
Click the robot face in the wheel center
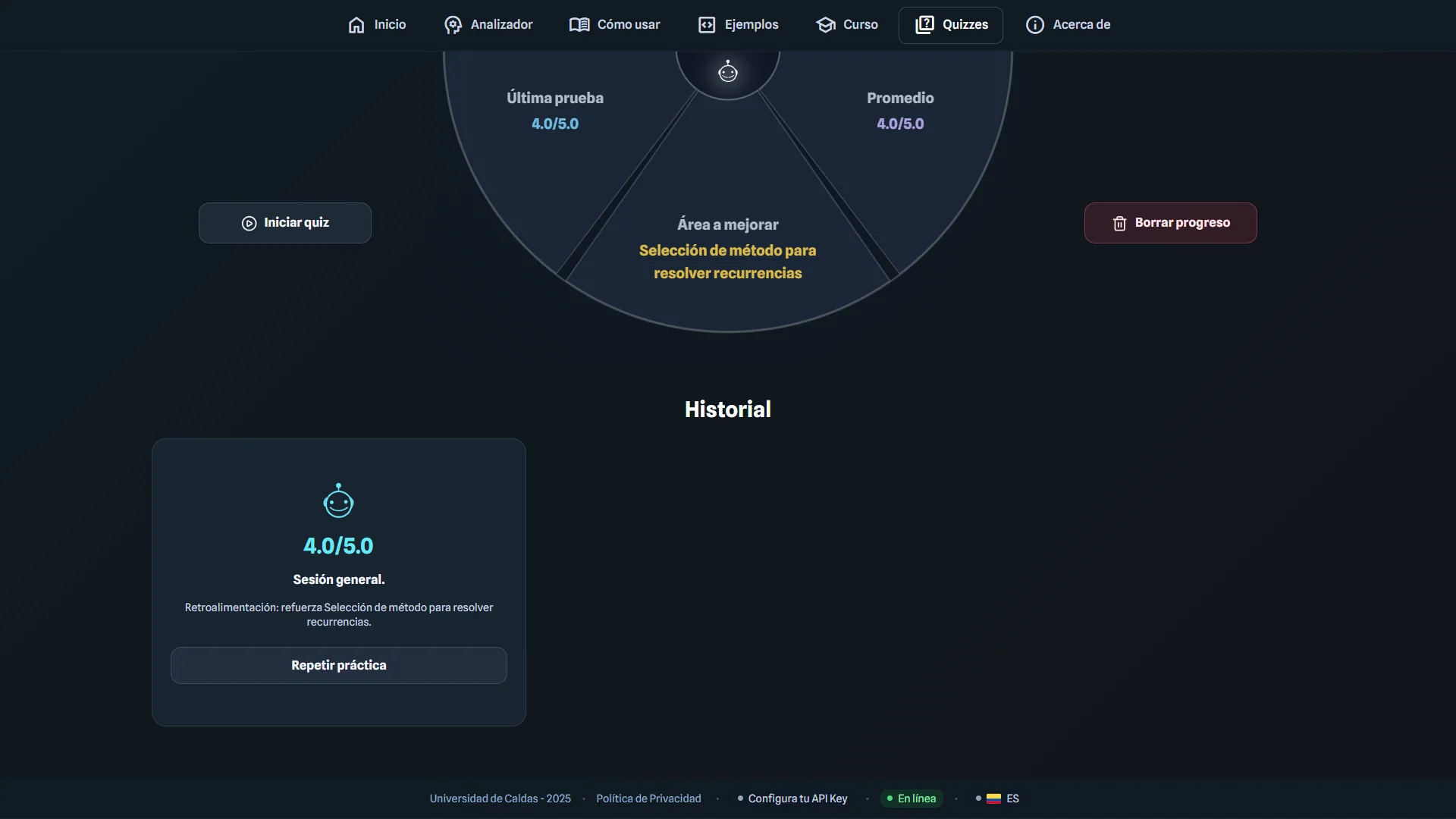[x=728, y=71]
